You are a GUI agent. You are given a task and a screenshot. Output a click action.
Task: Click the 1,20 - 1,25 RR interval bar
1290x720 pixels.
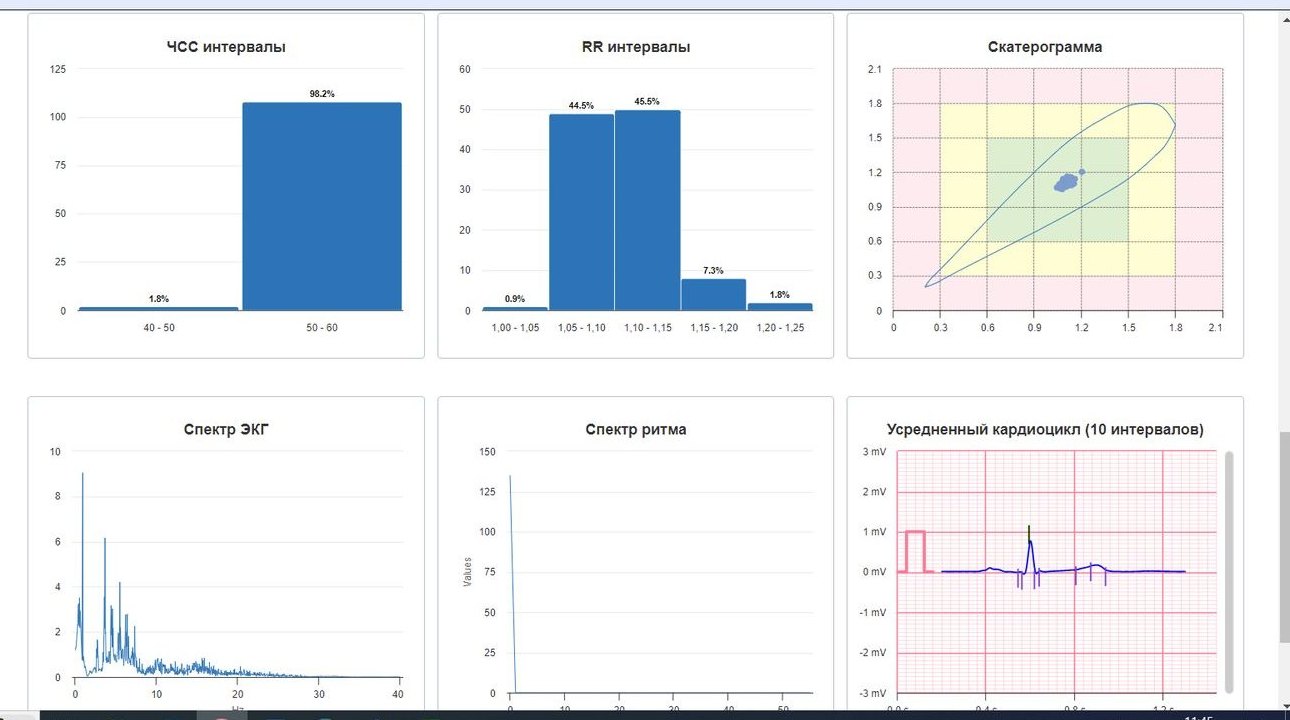coord(780,307)
